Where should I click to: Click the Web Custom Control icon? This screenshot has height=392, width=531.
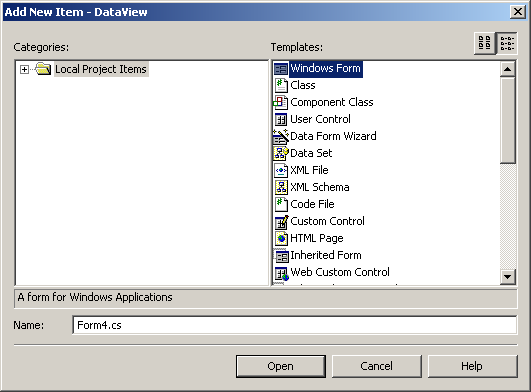coord(281,273)
